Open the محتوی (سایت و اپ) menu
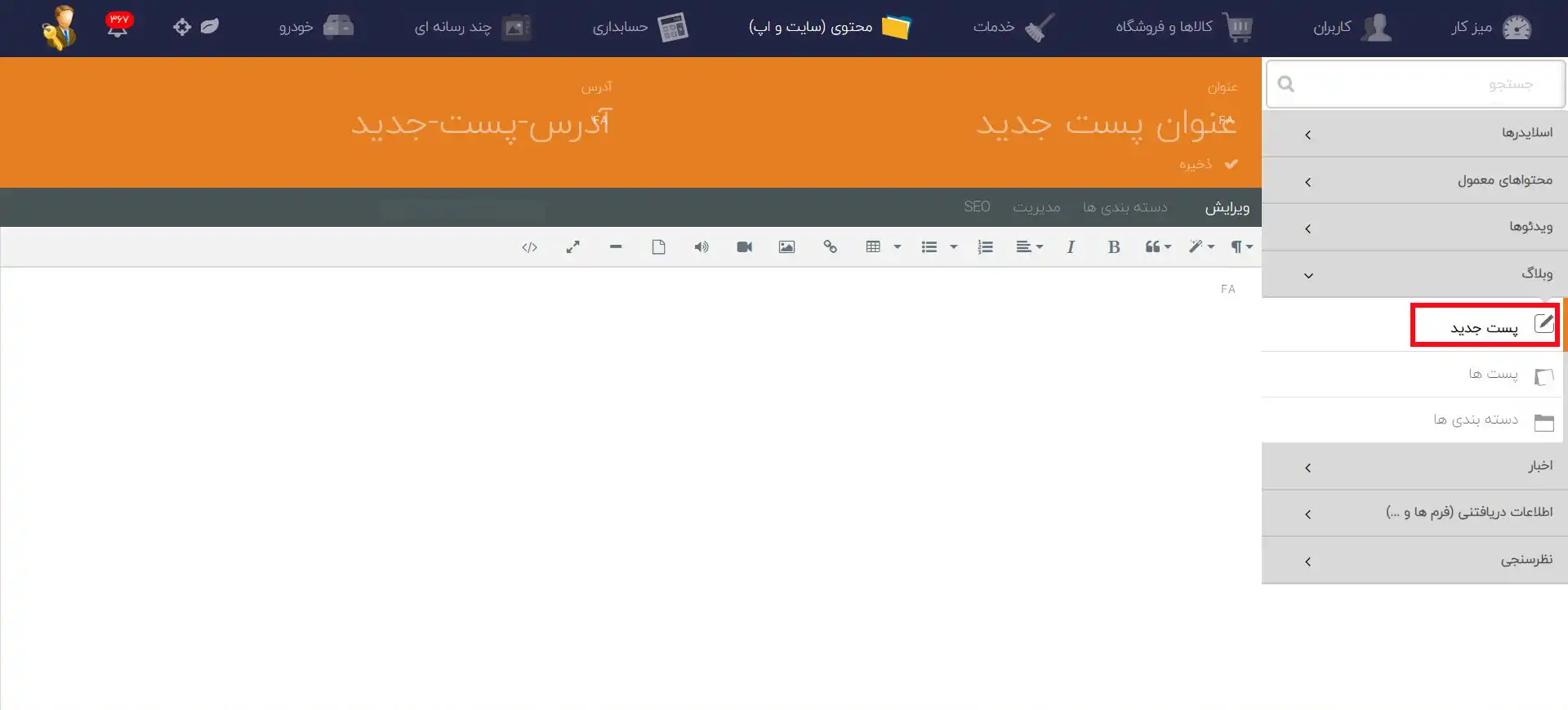1568x710 pixels. [x=830, y=27]
